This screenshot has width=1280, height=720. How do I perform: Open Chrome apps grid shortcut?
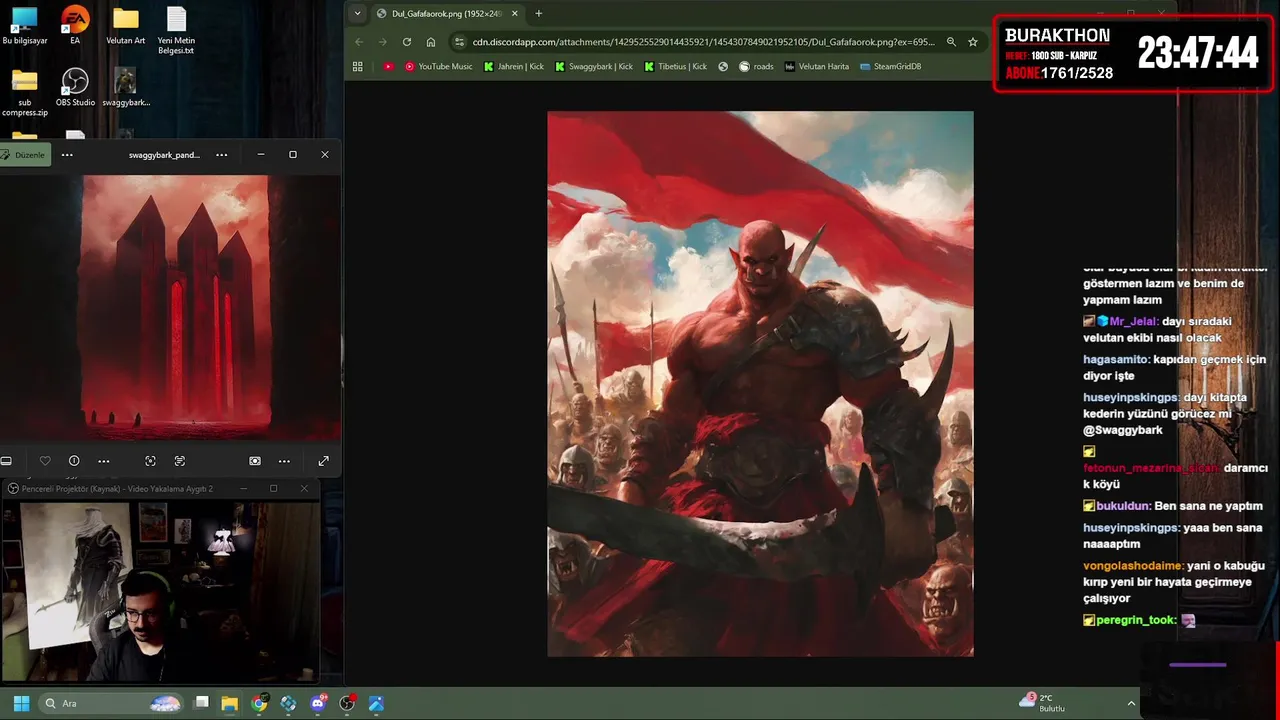pyautogui.click(x=358, y=67)
